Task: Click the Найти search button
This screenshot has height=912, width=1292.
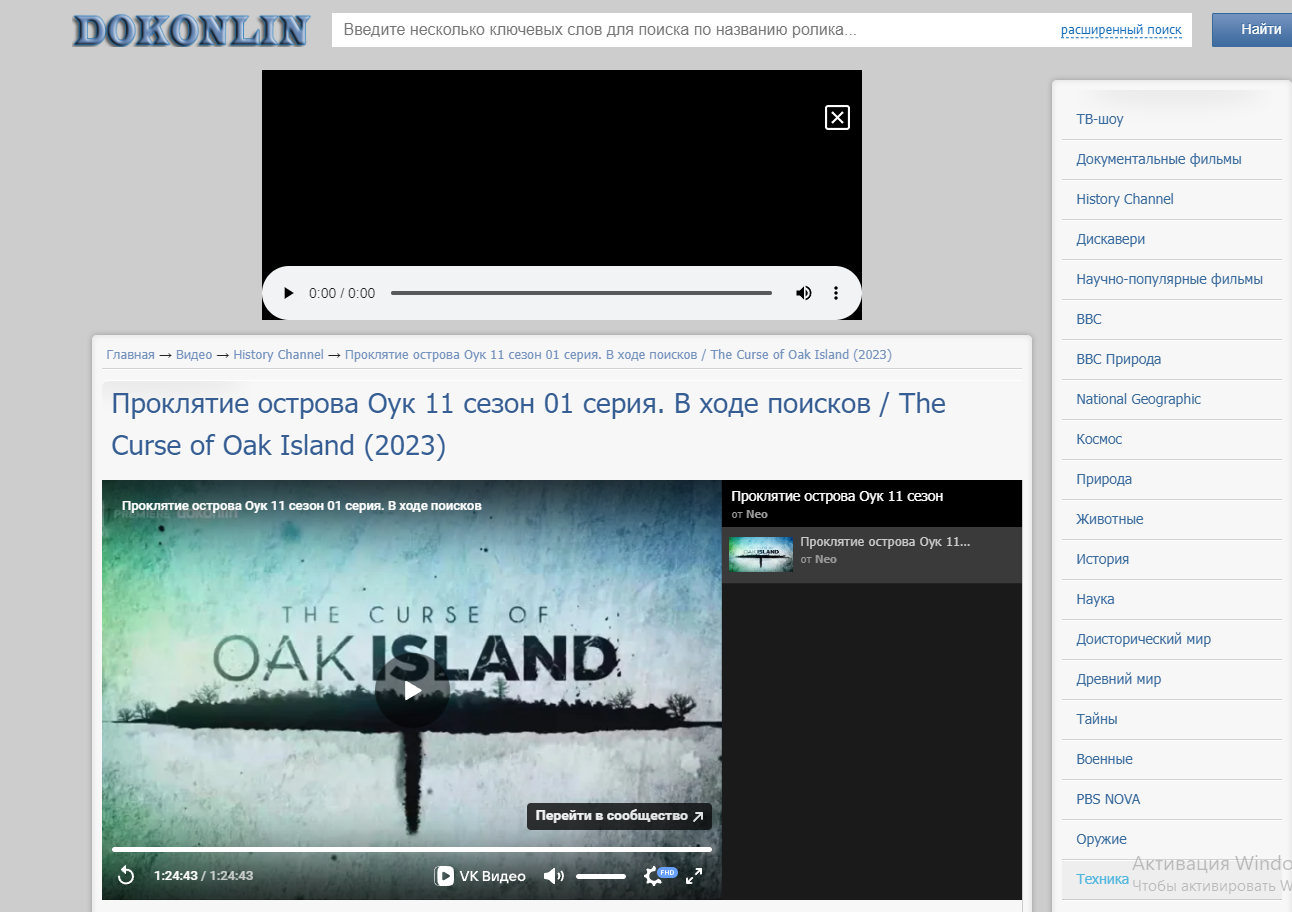Action: click(1254, 30)
